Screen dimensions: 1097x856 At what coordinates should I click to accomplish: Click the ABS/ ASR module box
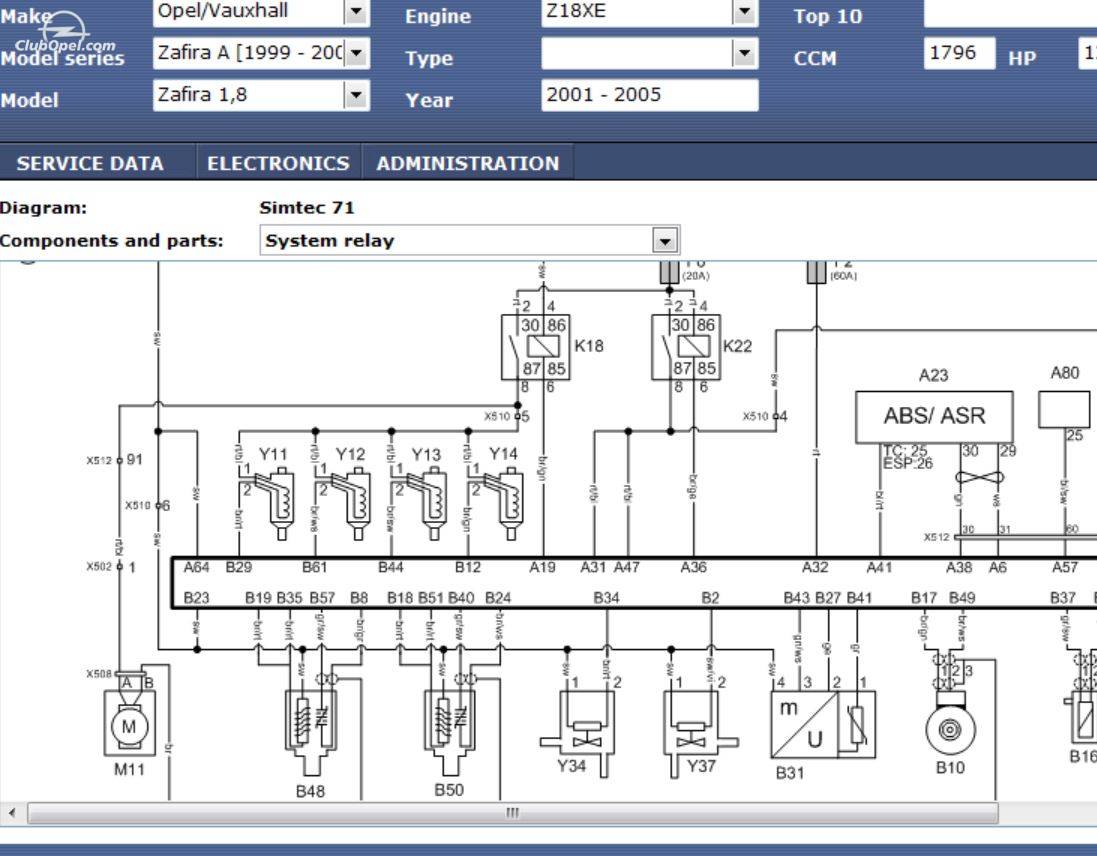(x=934, y=417)
